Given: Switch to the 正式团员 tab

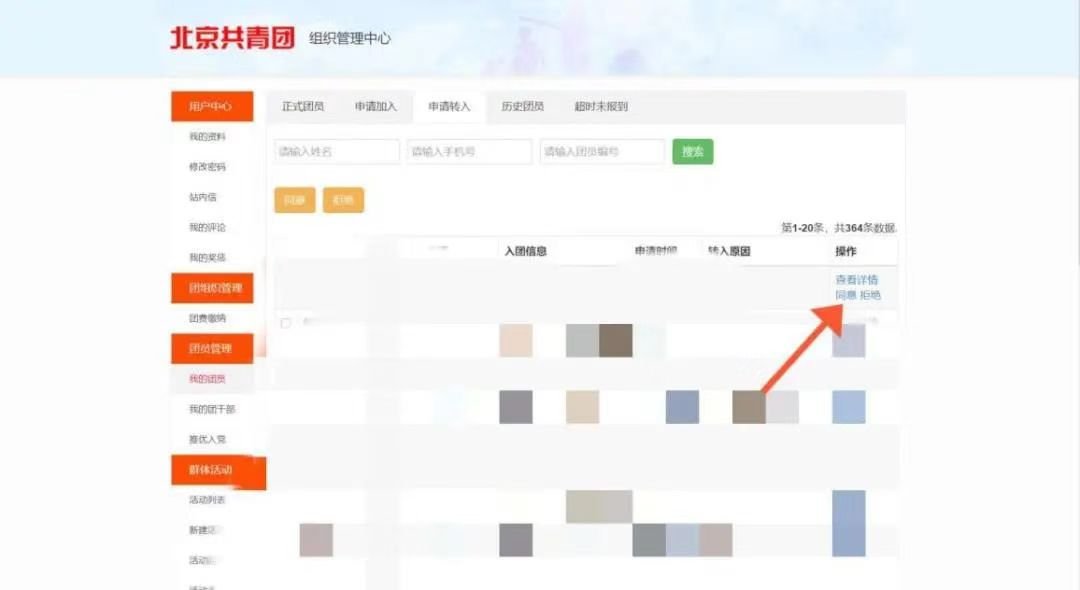Looking at the screenshot, I should (303, 107).
